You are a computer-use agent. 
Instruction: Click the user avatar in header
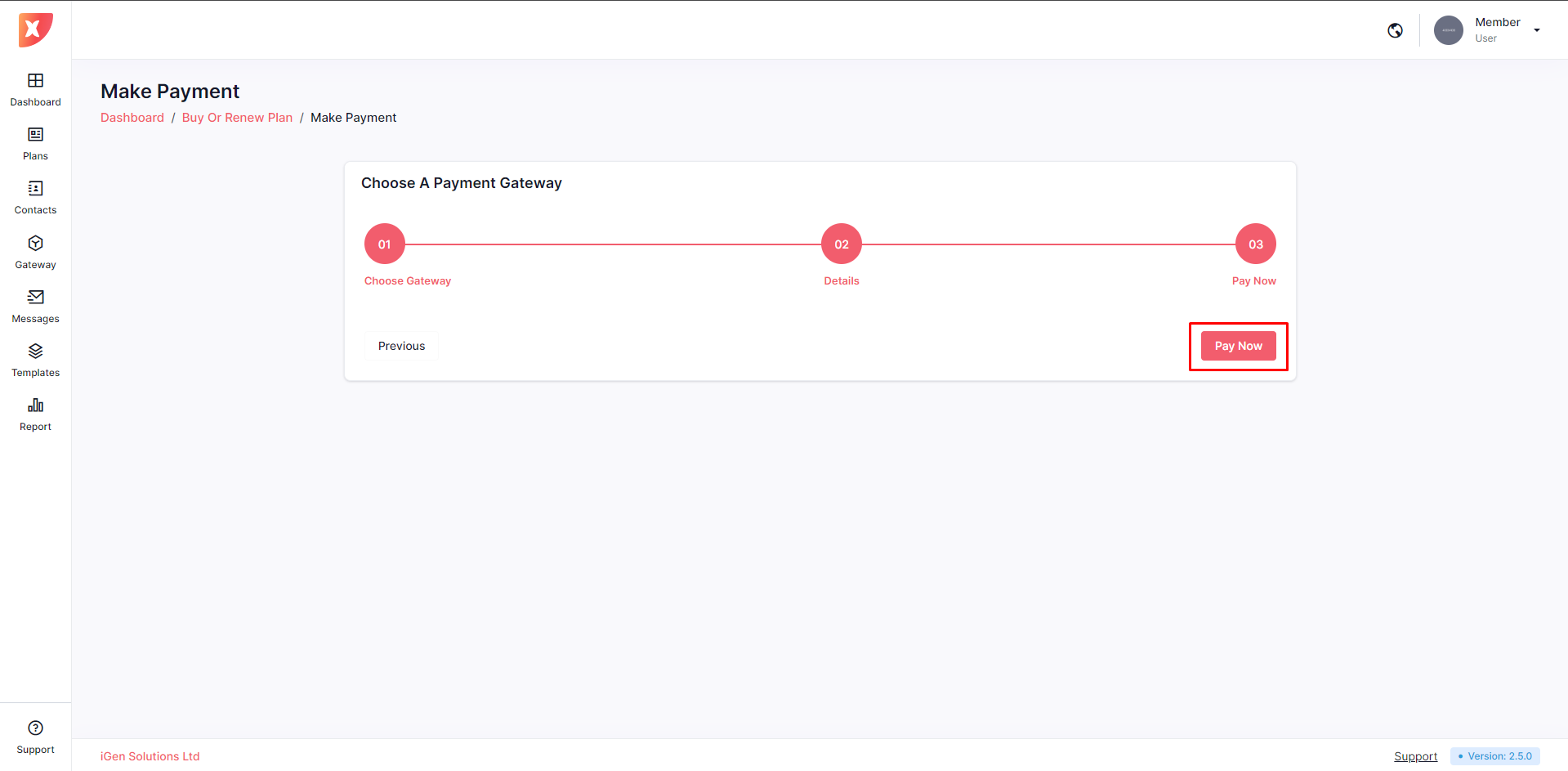(x=1449, y=30)
